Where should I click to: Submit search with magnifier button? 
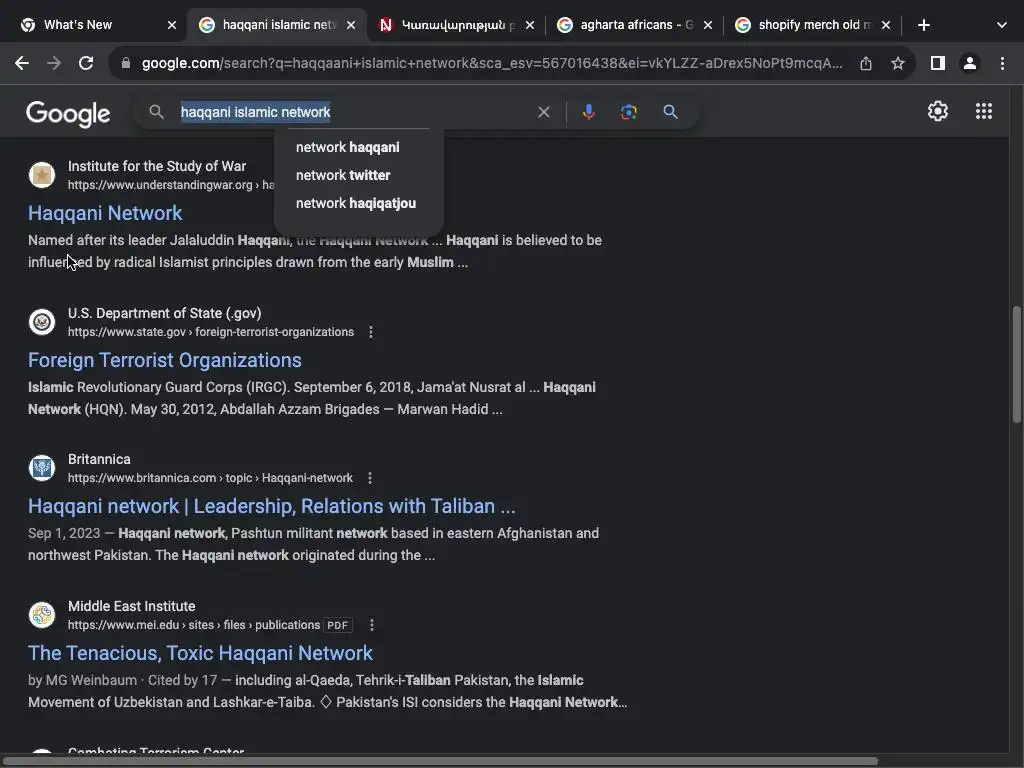point(670,112)
